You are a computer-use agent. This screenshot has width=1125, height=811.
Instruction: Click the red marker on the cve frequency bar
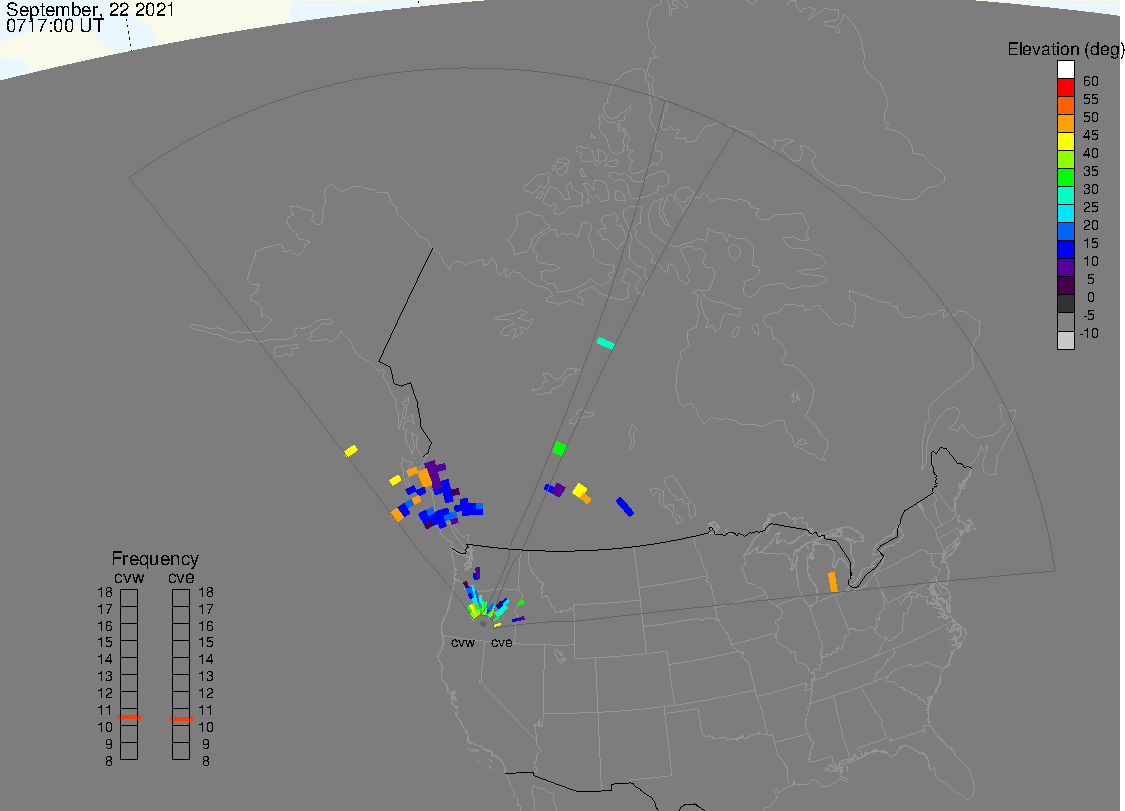point(181,719)
